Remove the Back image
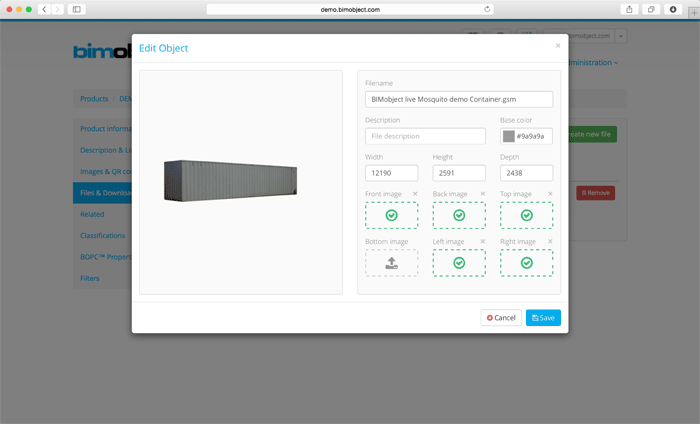The image size is (700, 424). pos(482,194)
